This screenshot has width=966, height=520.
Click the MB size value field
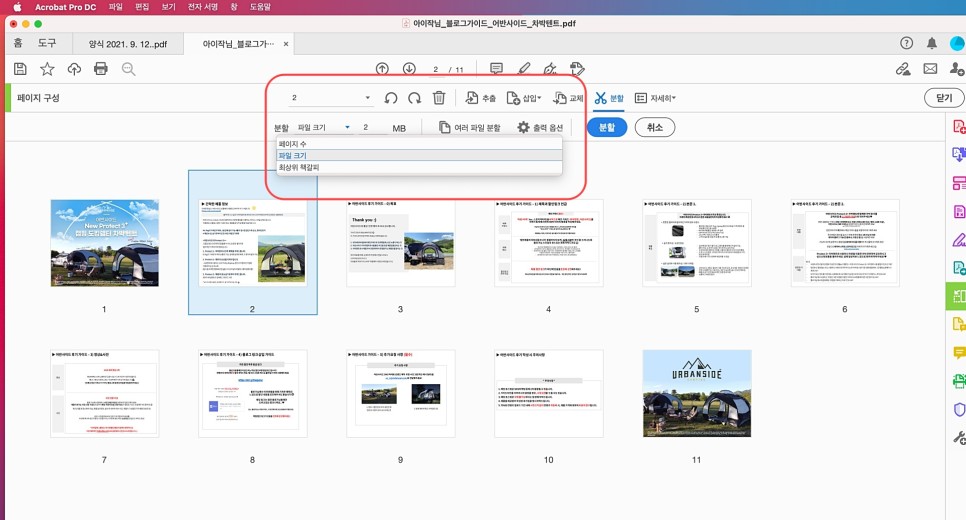(373, 128)
